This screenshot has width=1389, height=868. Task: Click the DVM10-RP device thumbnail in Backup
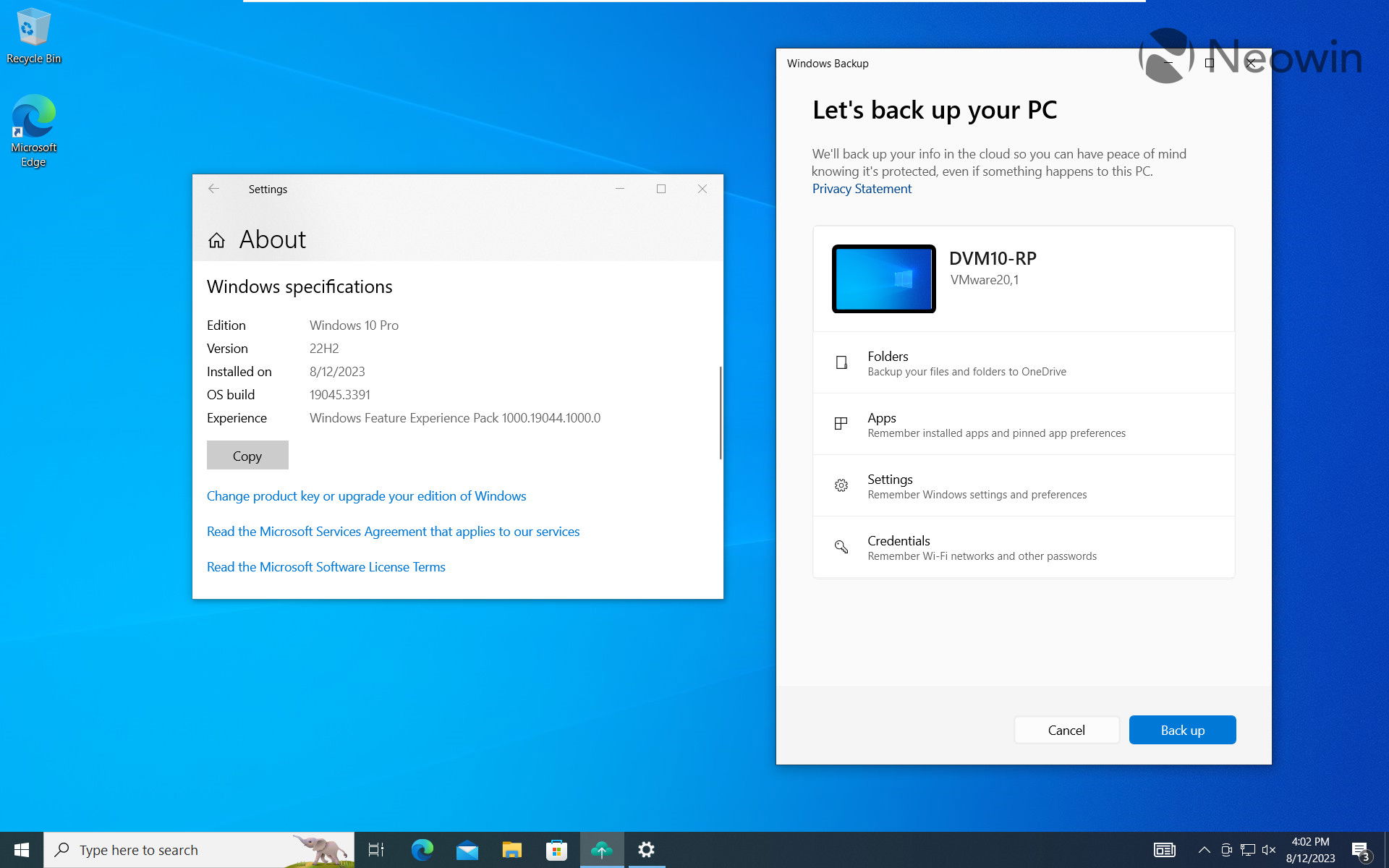click(x=882, y=278)
